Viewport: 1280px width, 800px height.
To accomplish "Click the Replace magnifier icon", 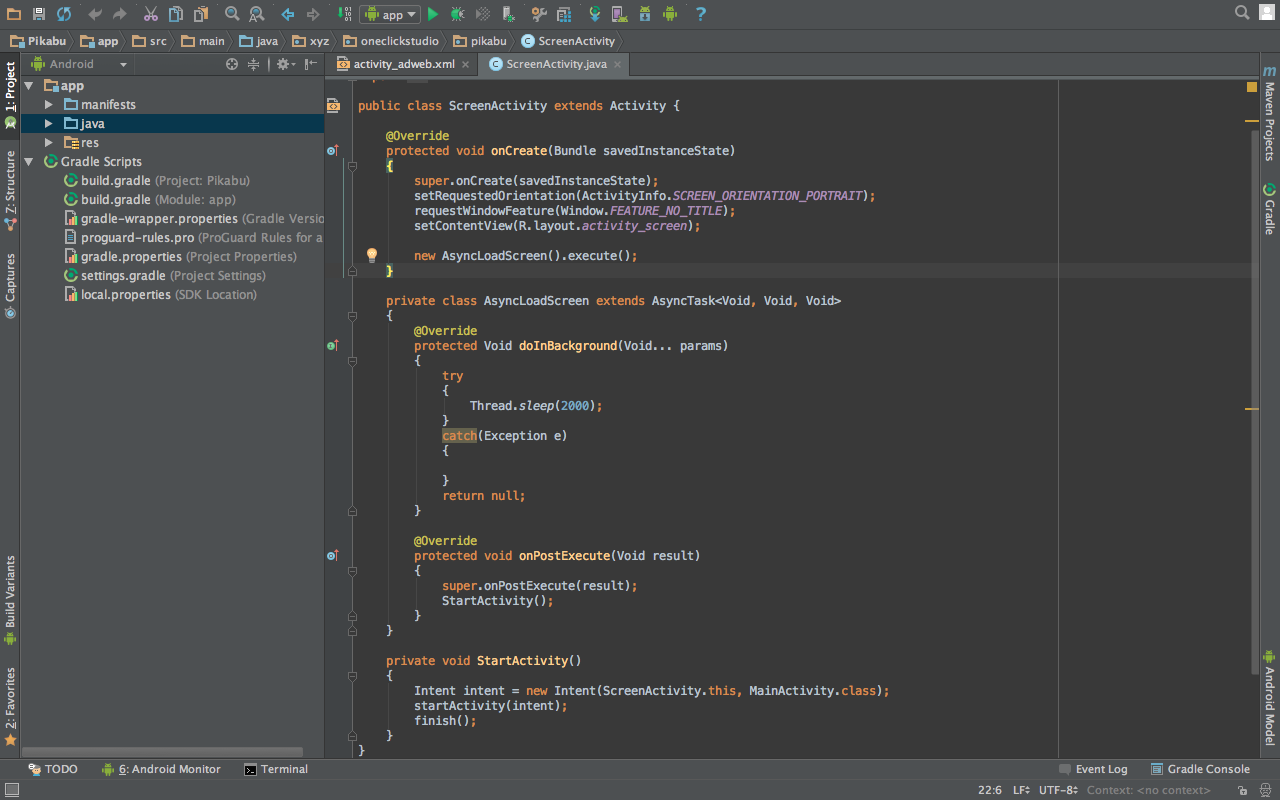I will tap(257, 14).
